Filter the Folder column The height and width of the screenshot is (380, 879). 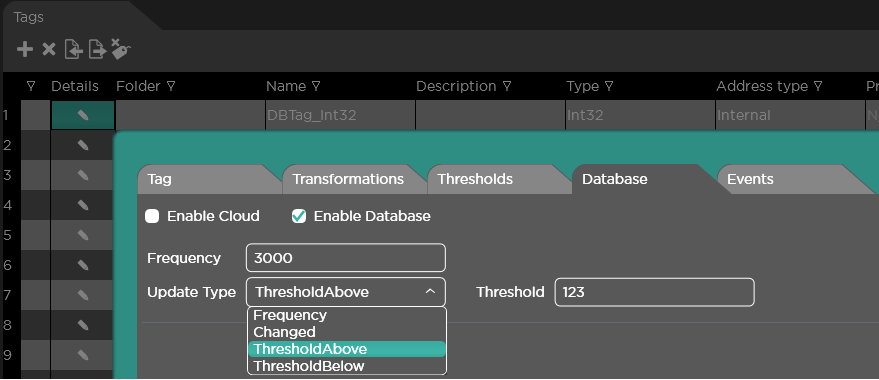point(171,86)
